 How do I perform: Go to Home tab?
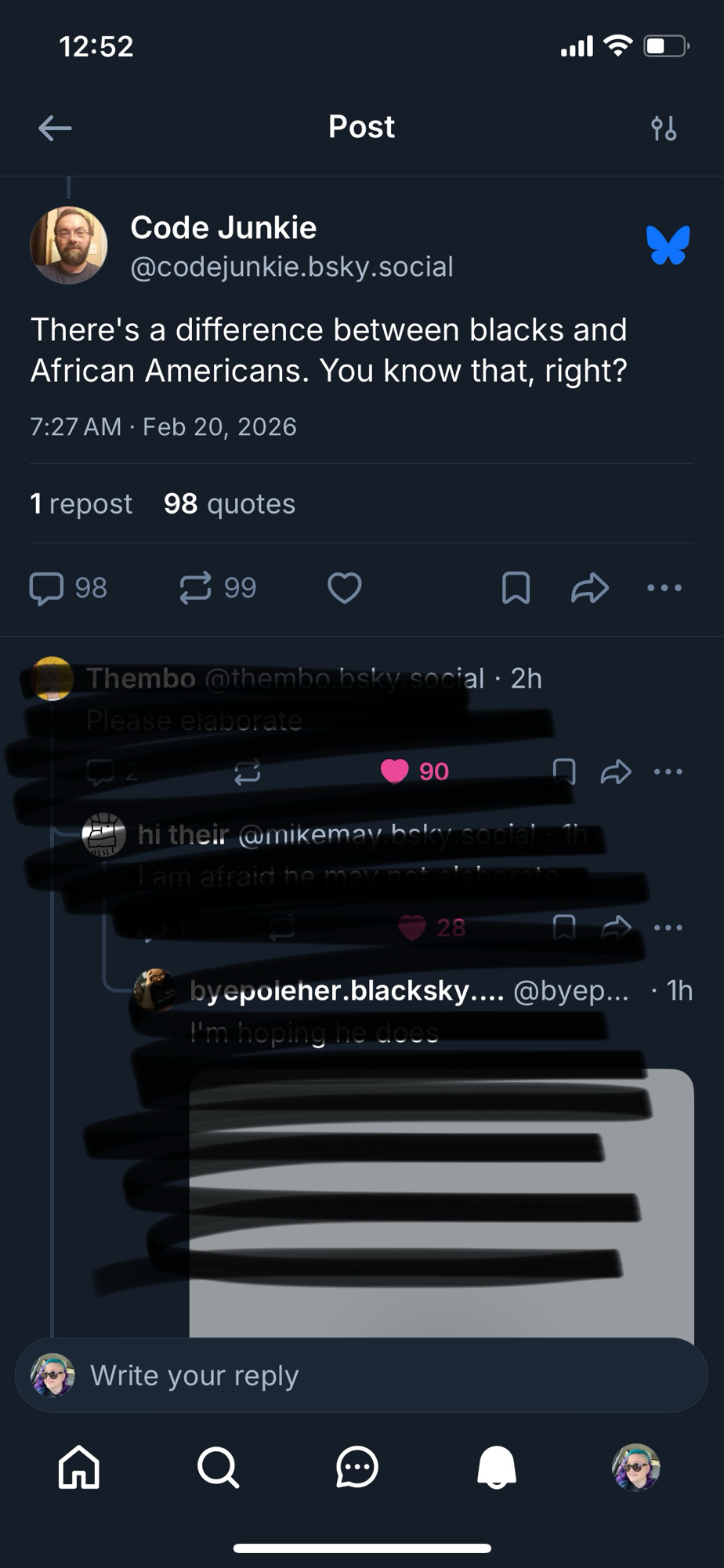79,1467
